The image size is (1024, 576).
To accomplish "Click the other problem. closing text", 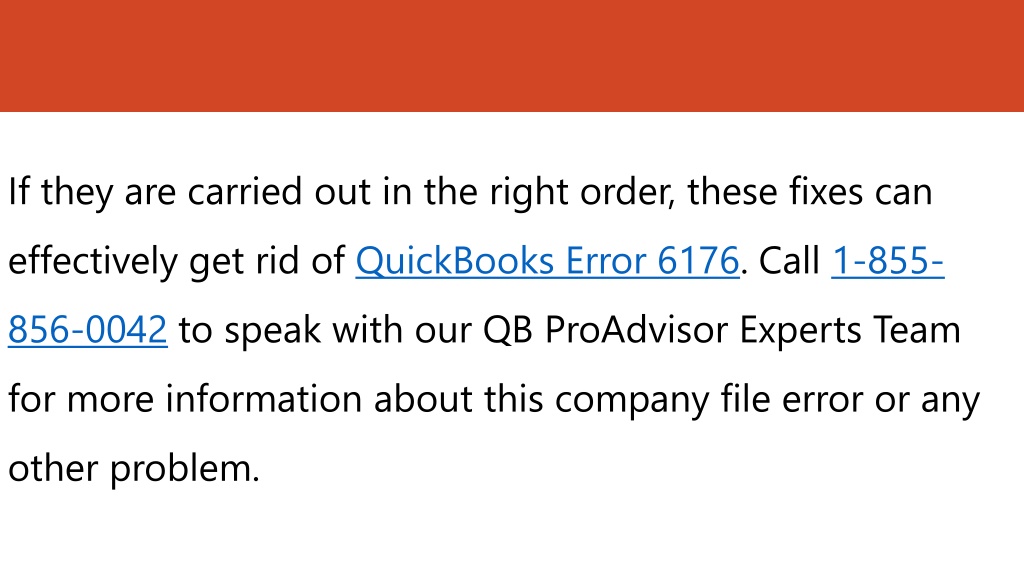I will 134,469.
